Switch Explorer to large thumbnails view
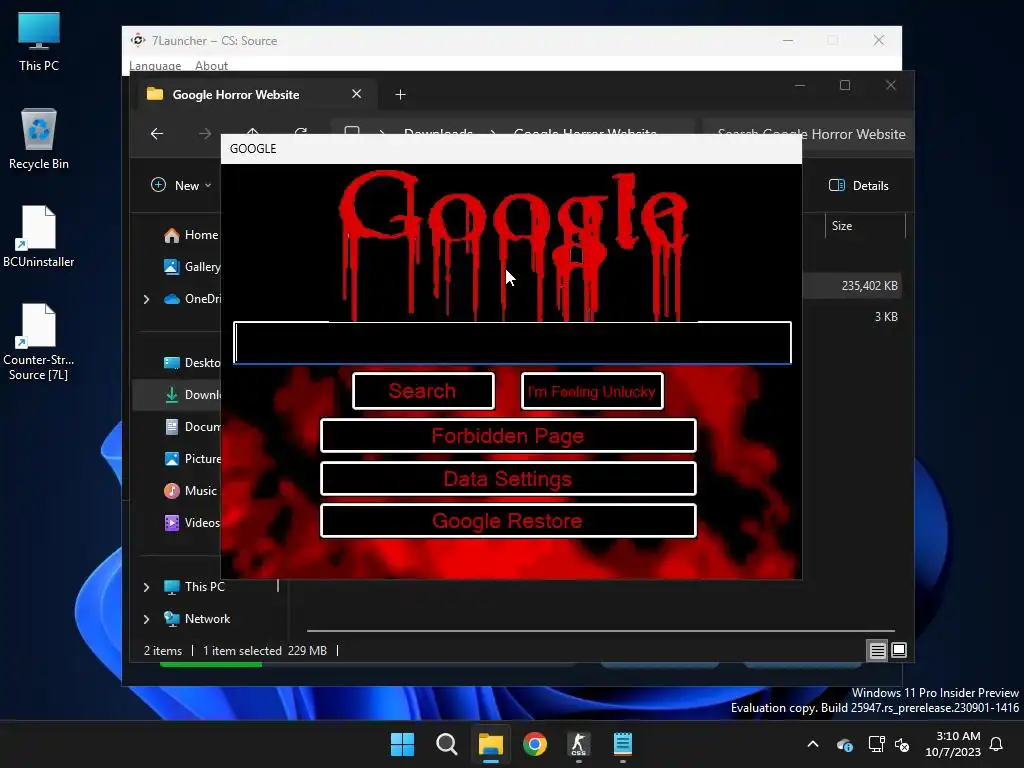Screen dimensions: 1024x768 pyautogui.click(x=899, y=650)
